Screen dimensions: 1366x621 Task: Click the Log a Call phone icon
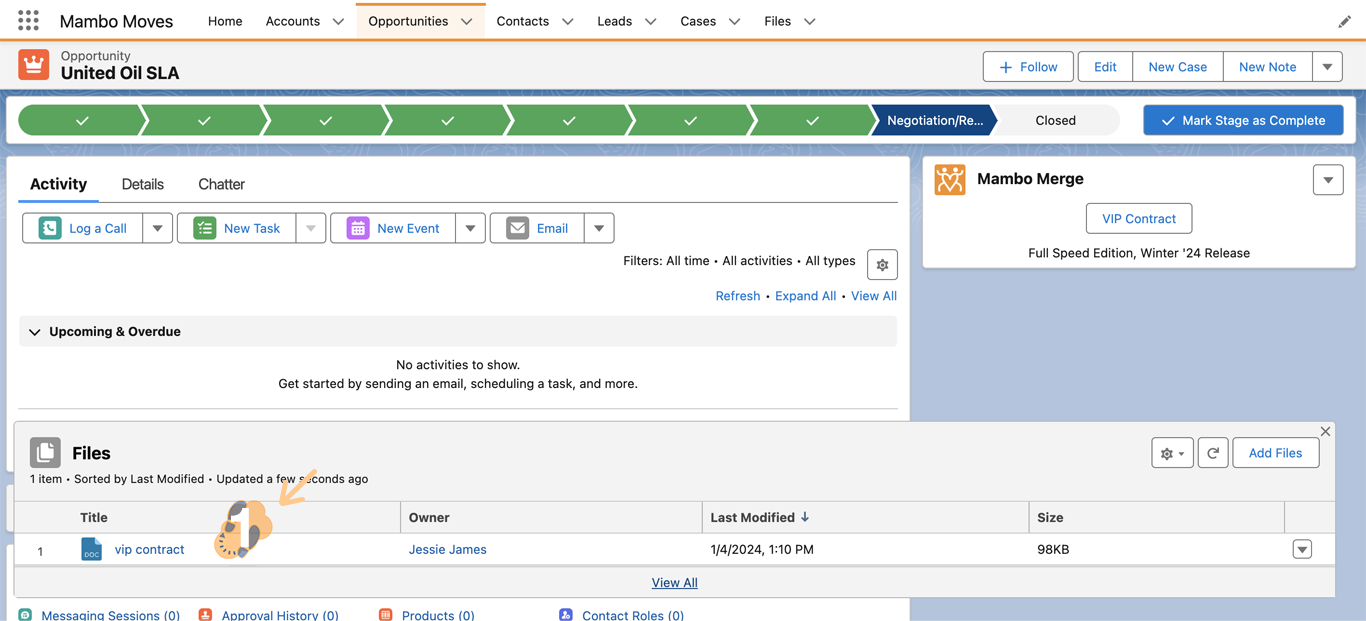point(50,228)
